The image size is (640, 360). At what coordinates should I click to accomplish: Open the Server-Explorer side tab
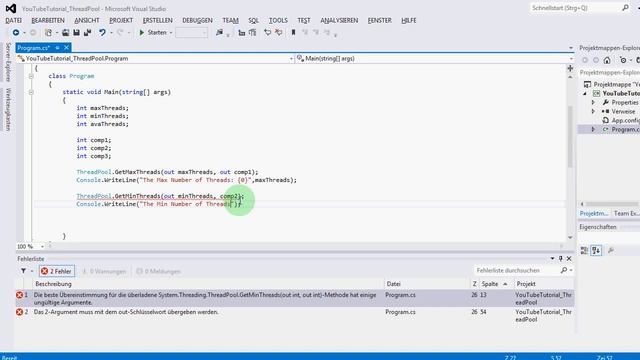[x=8, y=62]
